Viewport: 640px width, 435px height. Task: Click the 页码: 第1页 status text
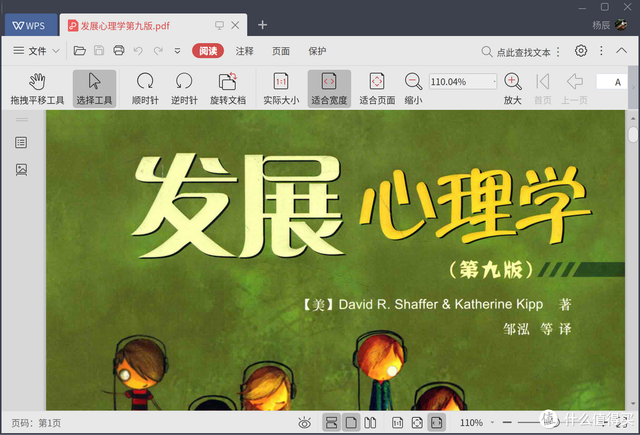point(36,423)
